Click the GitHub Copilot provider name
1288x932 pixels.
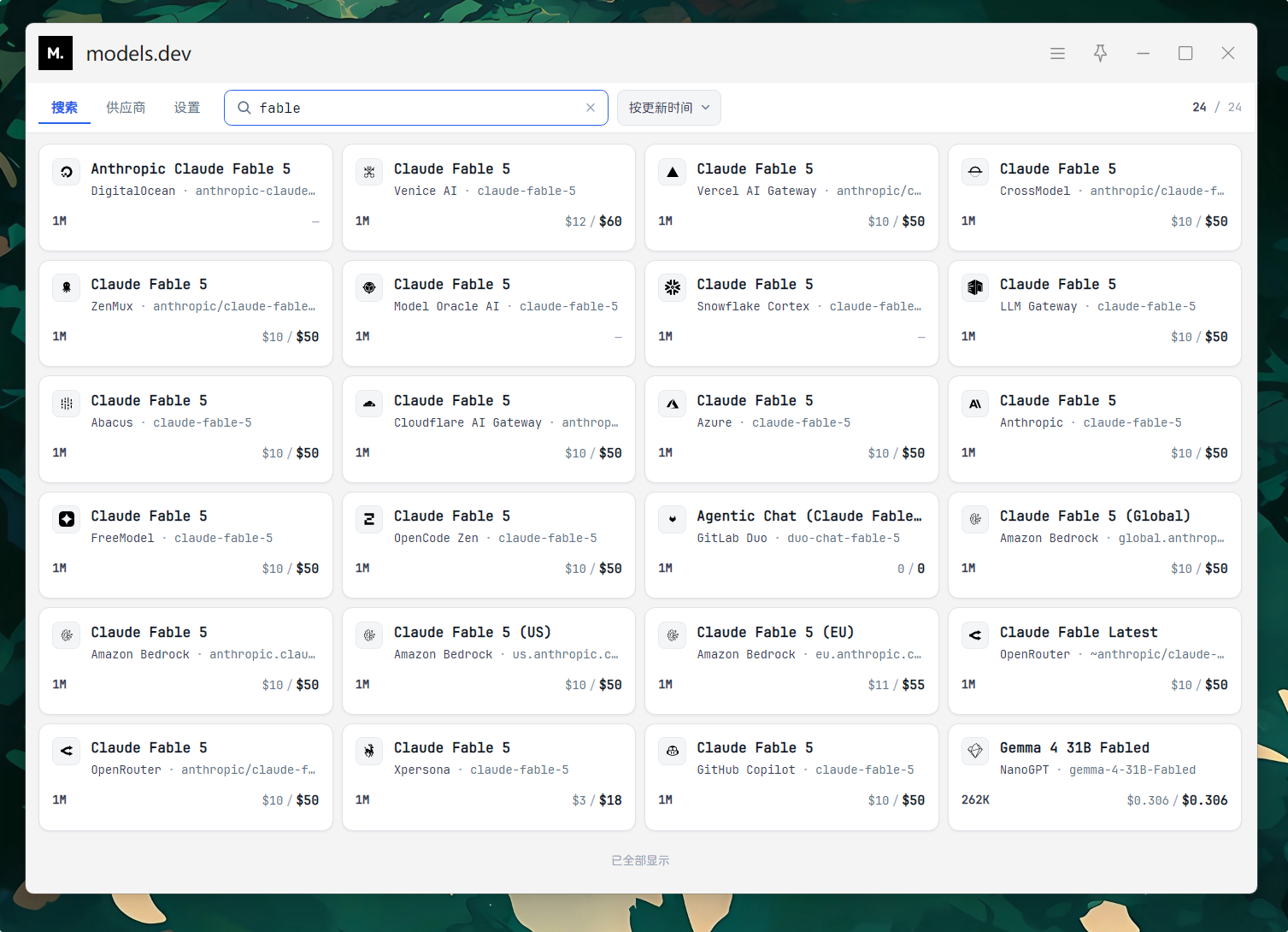pyautogui.click(x=746, y=770)
